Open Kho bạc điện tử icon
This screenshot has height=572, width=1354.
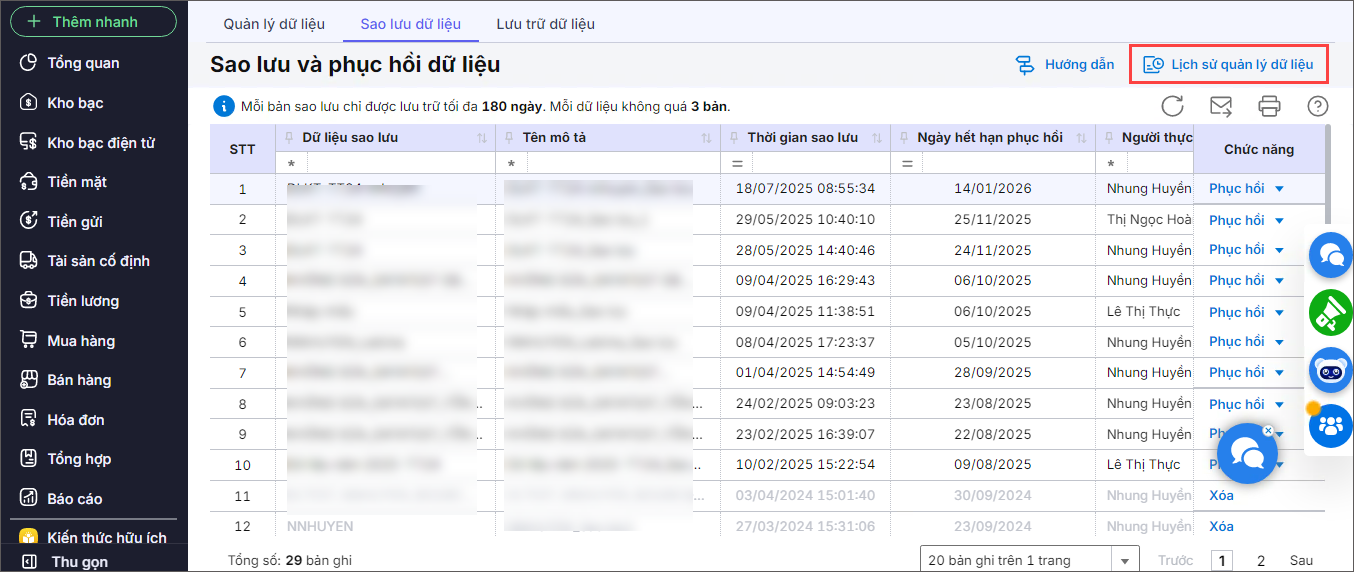click(29, 143)
